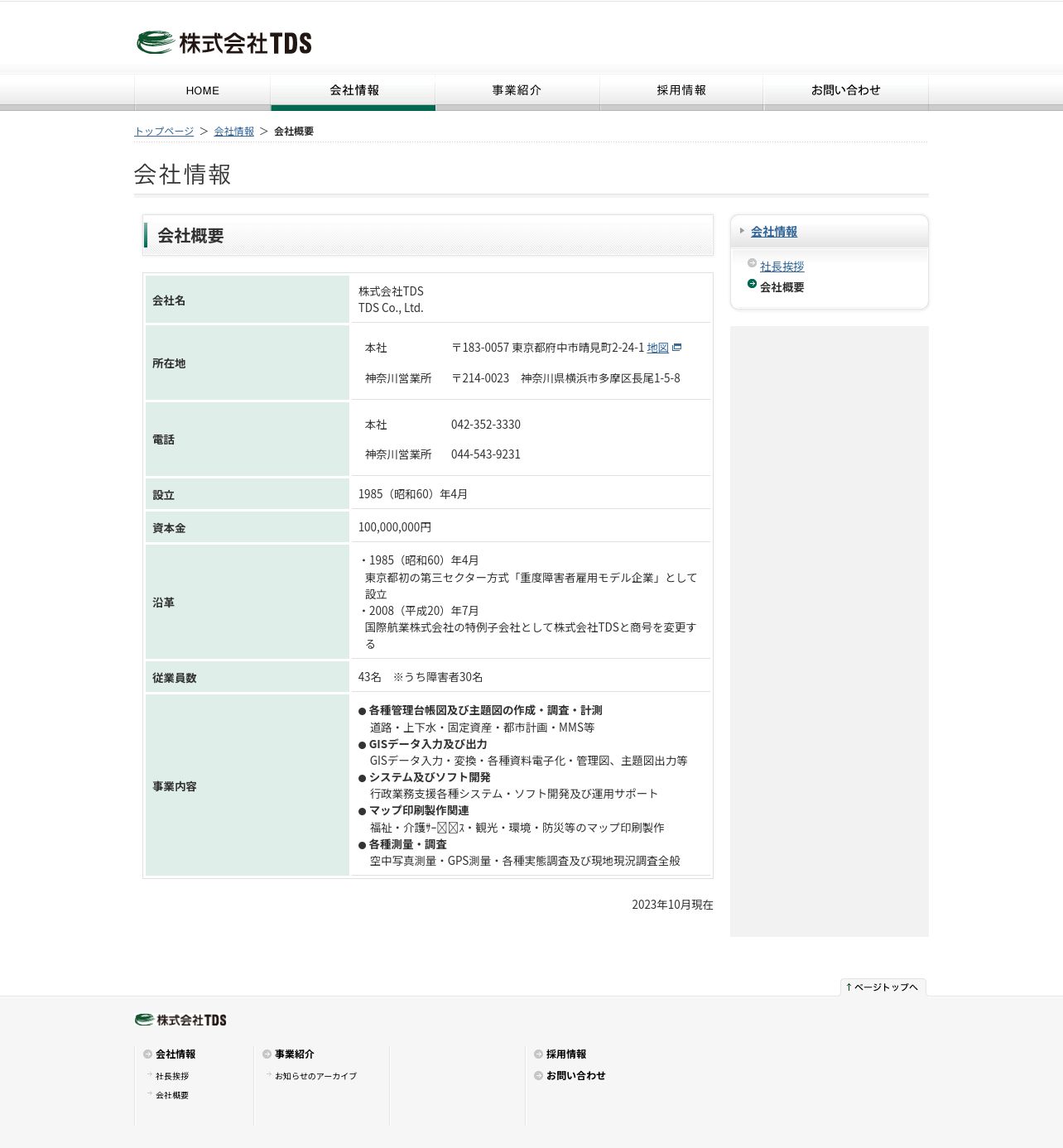Click the triangle arrow beside sidebar 会社情報
The width and height of the screenshot is (1063, 1148).
tap(742, 231)
